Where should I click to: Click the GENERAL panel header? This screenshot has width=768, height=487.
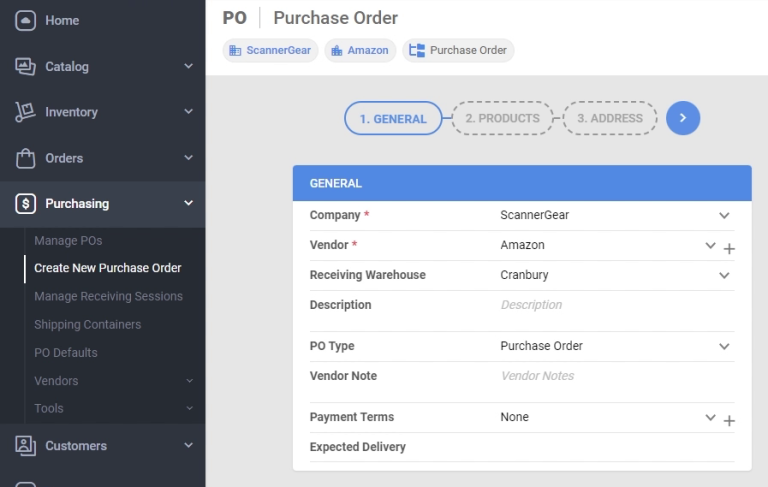click(522, 183)
